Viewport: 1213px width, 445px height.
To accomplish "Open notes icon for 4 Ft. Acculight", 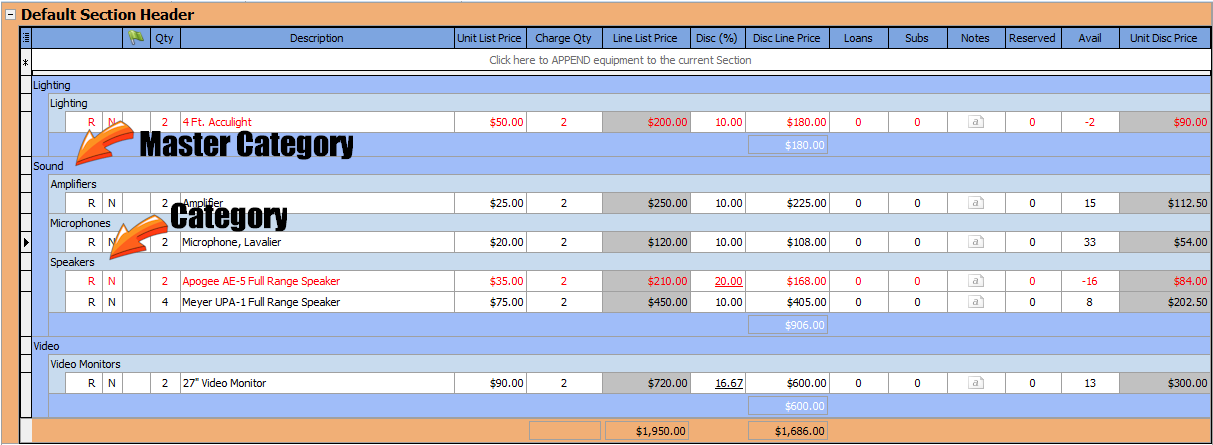I will tap(975, 122).
